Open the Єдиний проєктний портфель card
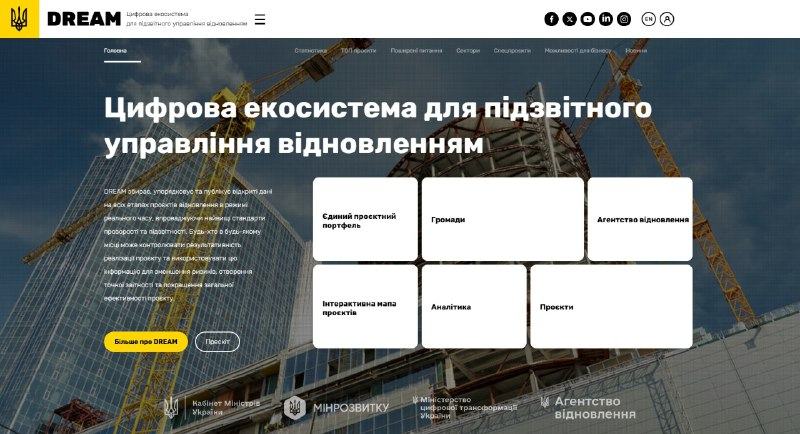800x434 pixels. click(x=365, y=220)
